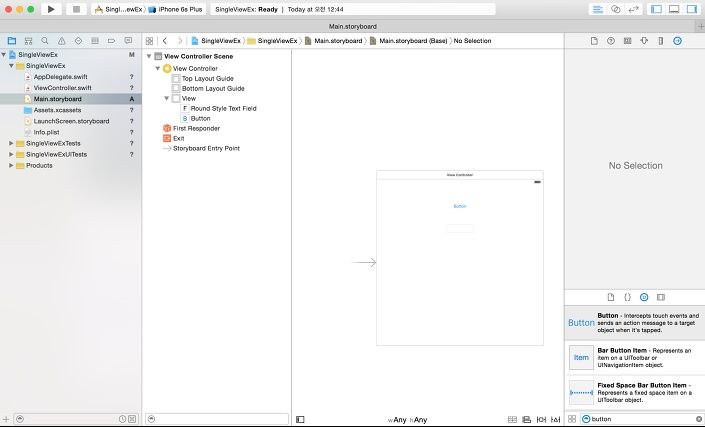Expand the SingleViewExUITests folder
This screenshot has height=427, width=705.
pos(11,154)
